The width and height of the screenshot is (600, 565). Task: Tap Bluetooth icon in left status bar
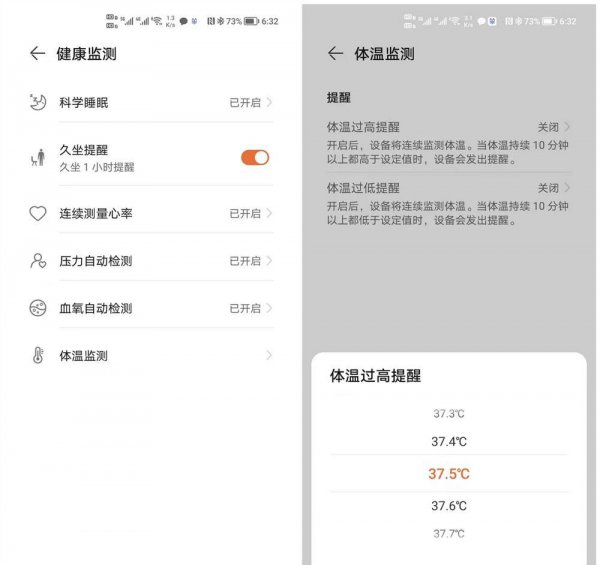(220, 21)
